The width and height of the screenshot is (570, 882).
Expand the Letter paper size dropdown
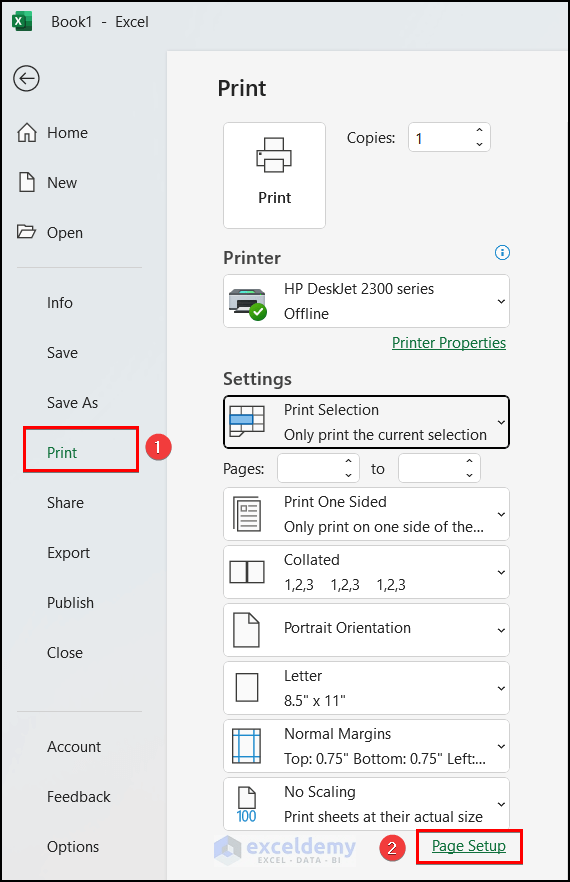tap(501, 688)
